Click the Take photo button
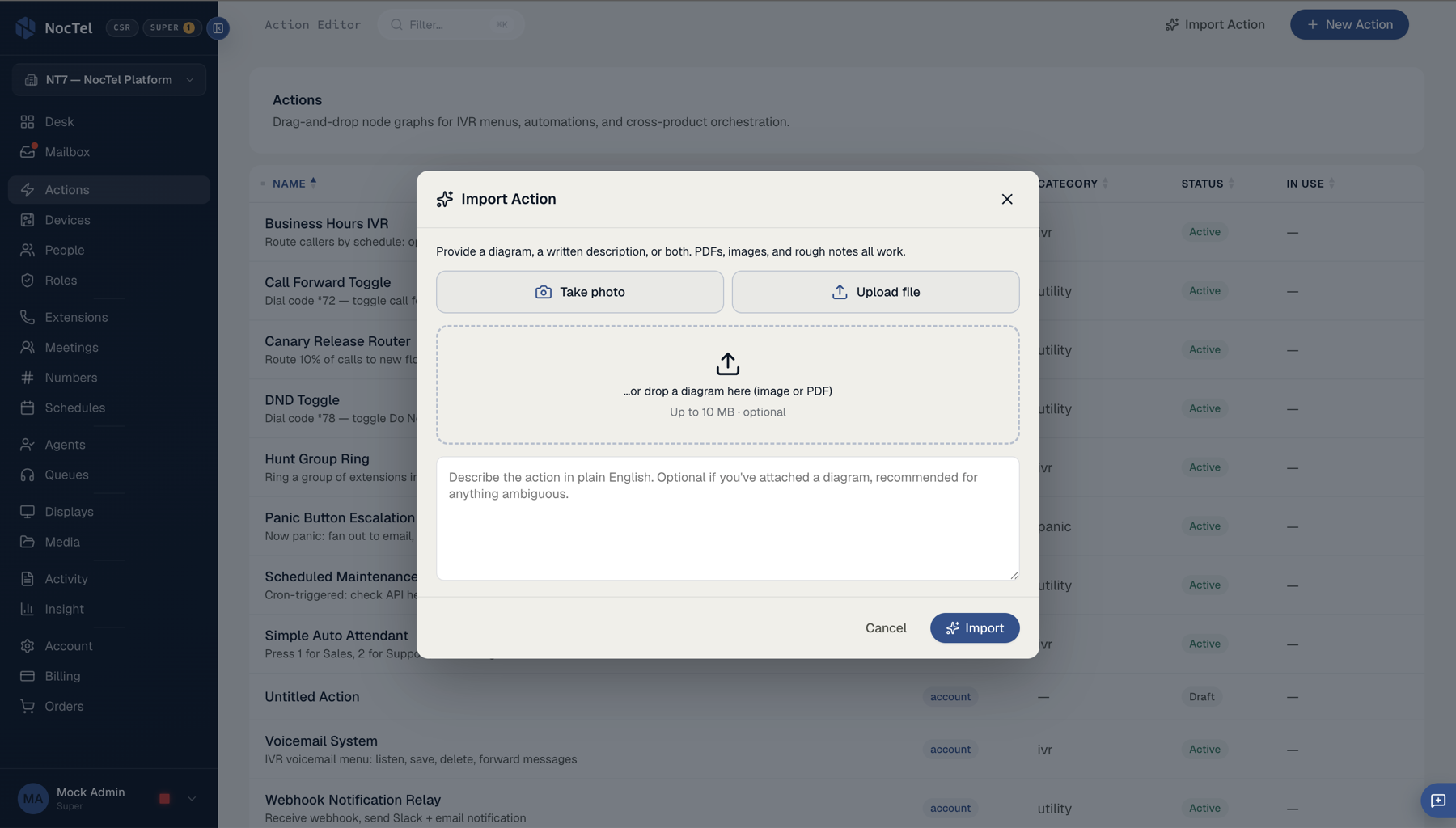 pos(580,292)
